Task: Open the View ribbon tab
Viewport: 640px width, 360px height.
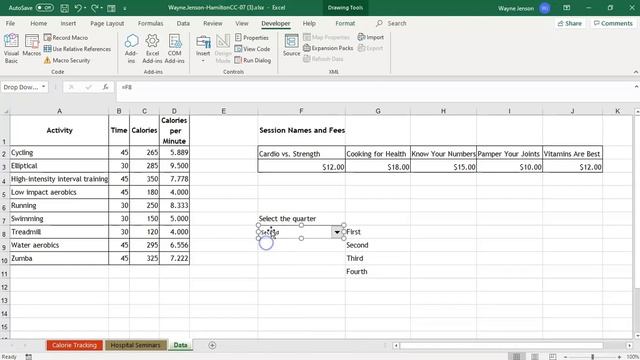Action: pyautogui.click(x=242, y=23)
